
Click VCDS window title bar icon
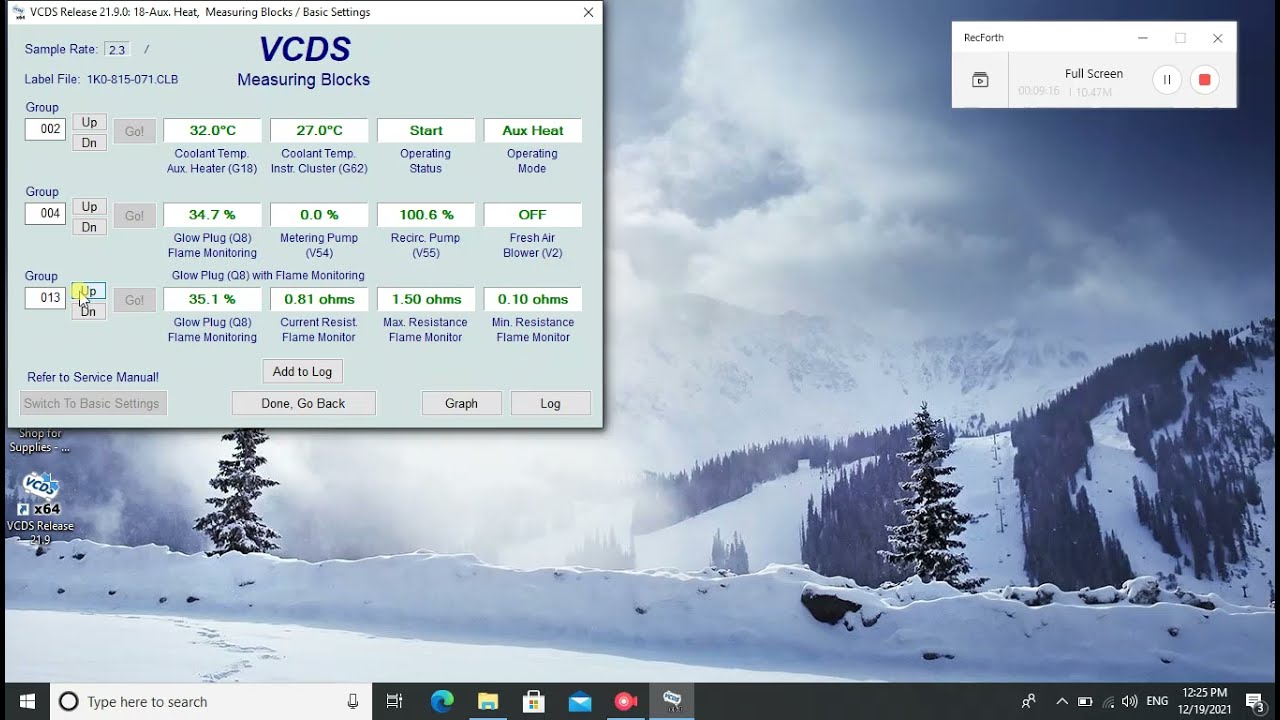coord(18,12)
